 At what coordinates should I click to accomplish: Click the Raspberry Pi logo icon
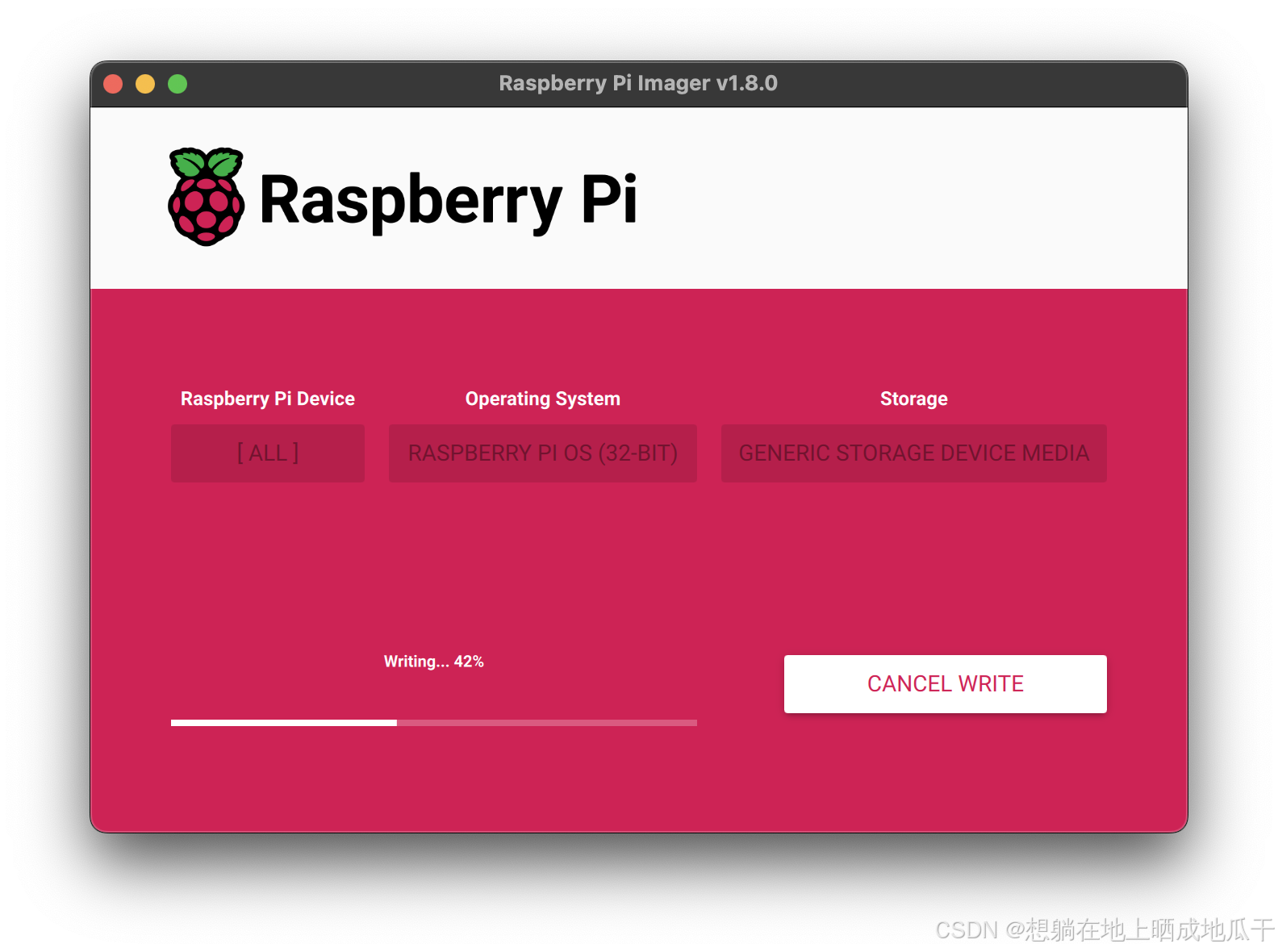207,197
